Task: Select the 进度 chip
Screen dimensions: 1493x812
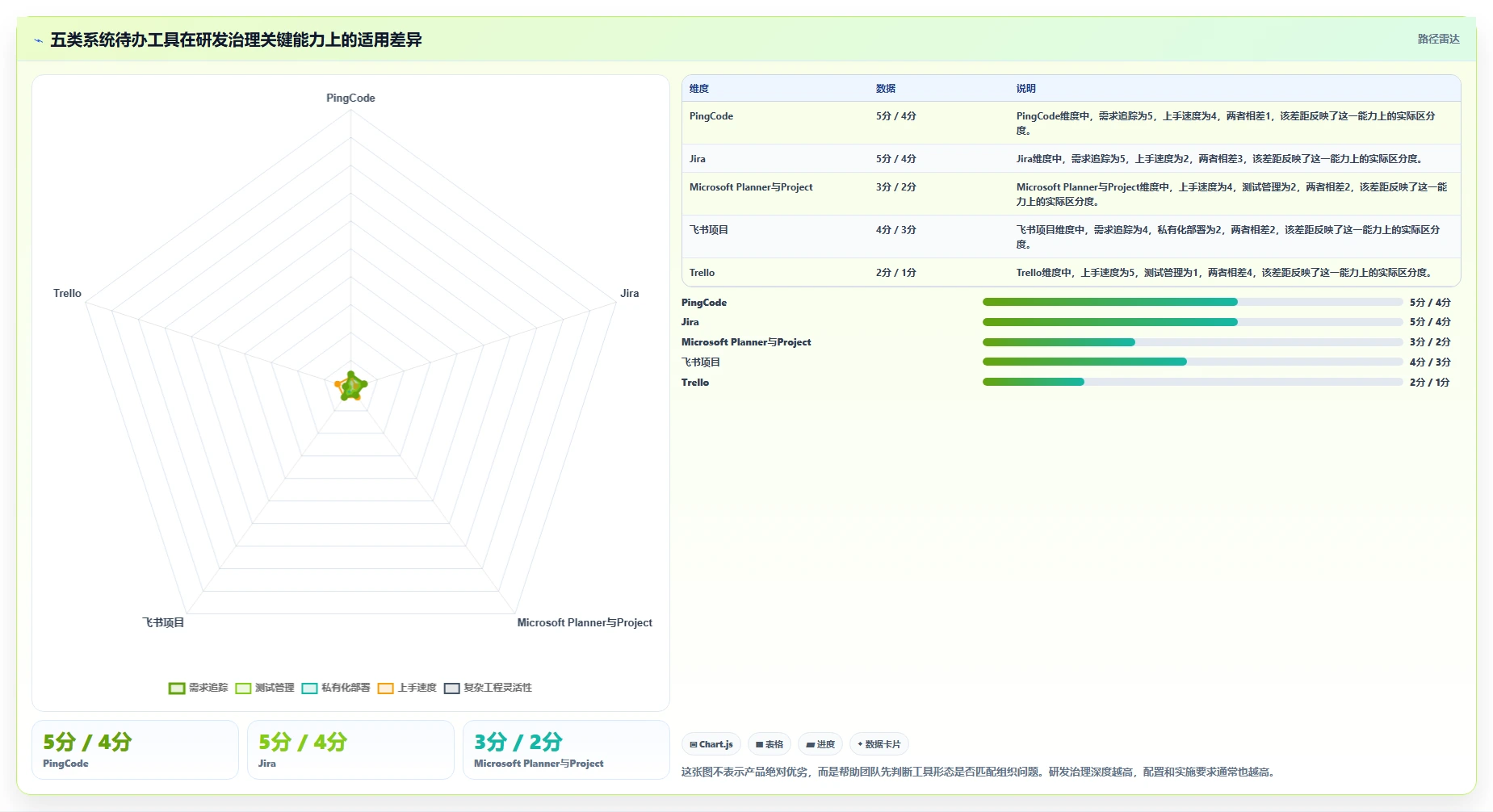Action: (820, 744)
